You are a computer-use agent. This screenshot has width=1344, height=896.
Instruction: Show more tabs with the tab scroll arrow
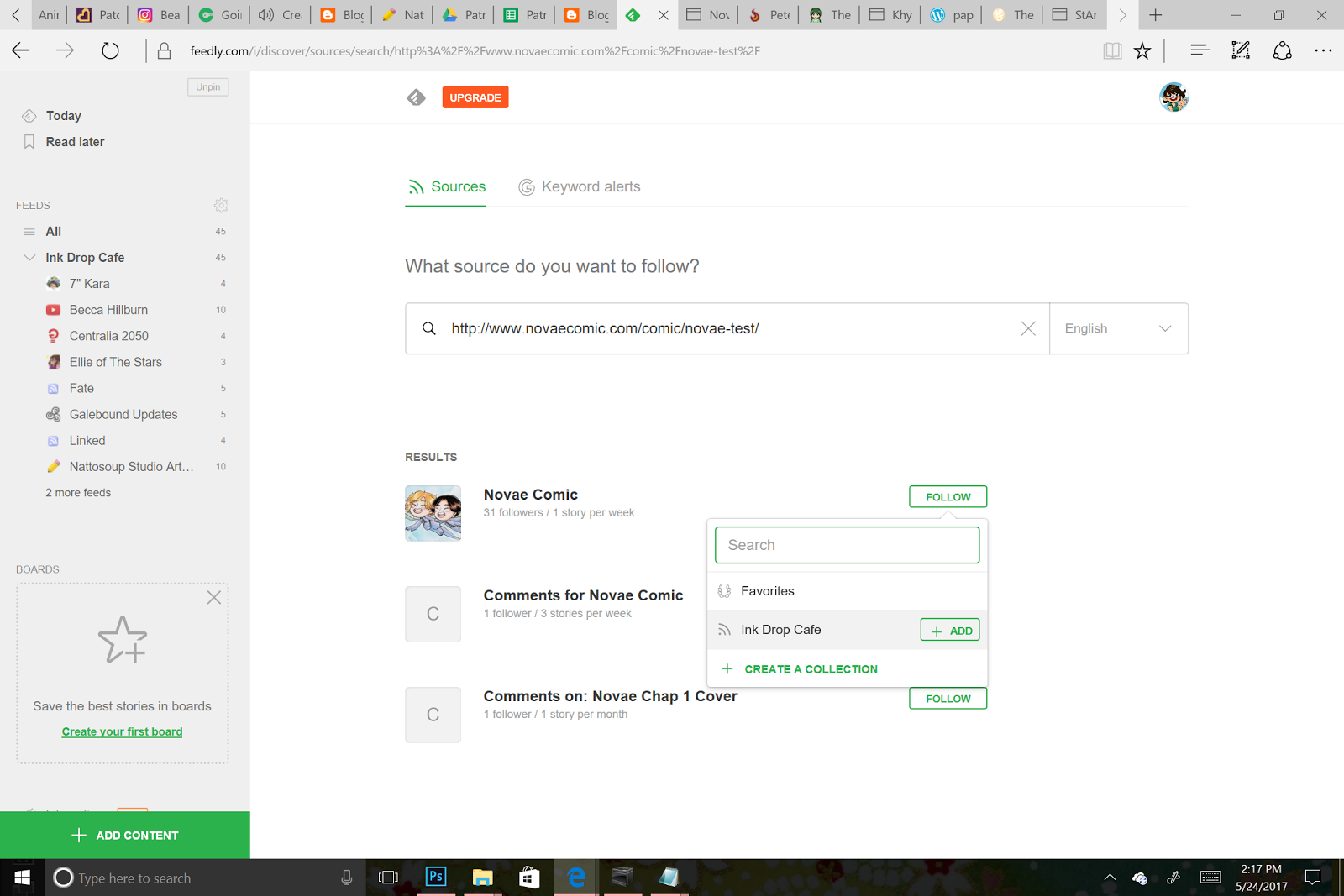coord(1122,15)
